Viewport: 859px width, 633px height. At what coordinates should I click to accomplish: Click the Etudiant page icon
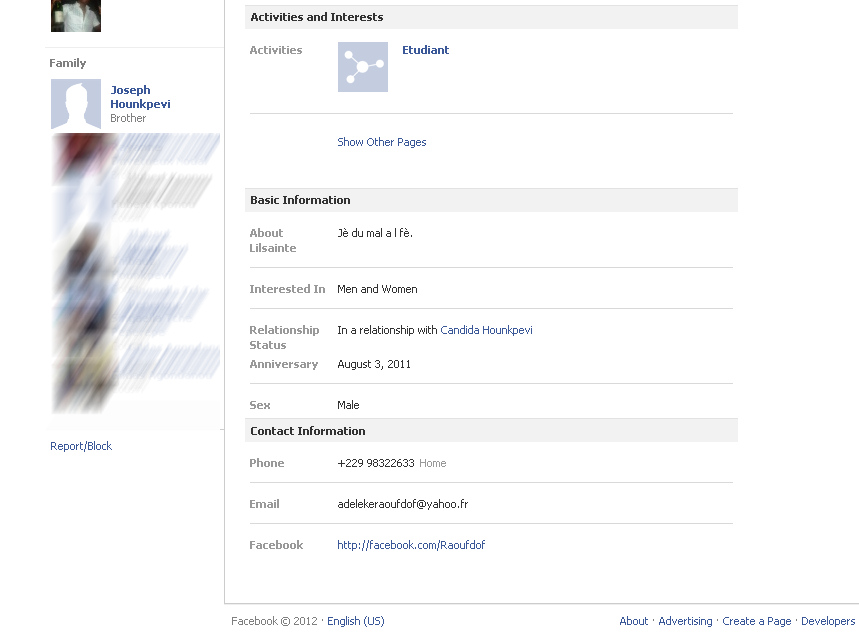click(362, 67)
